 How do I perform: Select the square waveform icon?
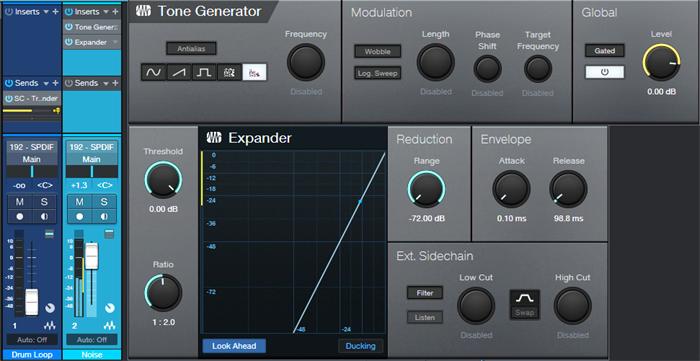tap(204, 72)
